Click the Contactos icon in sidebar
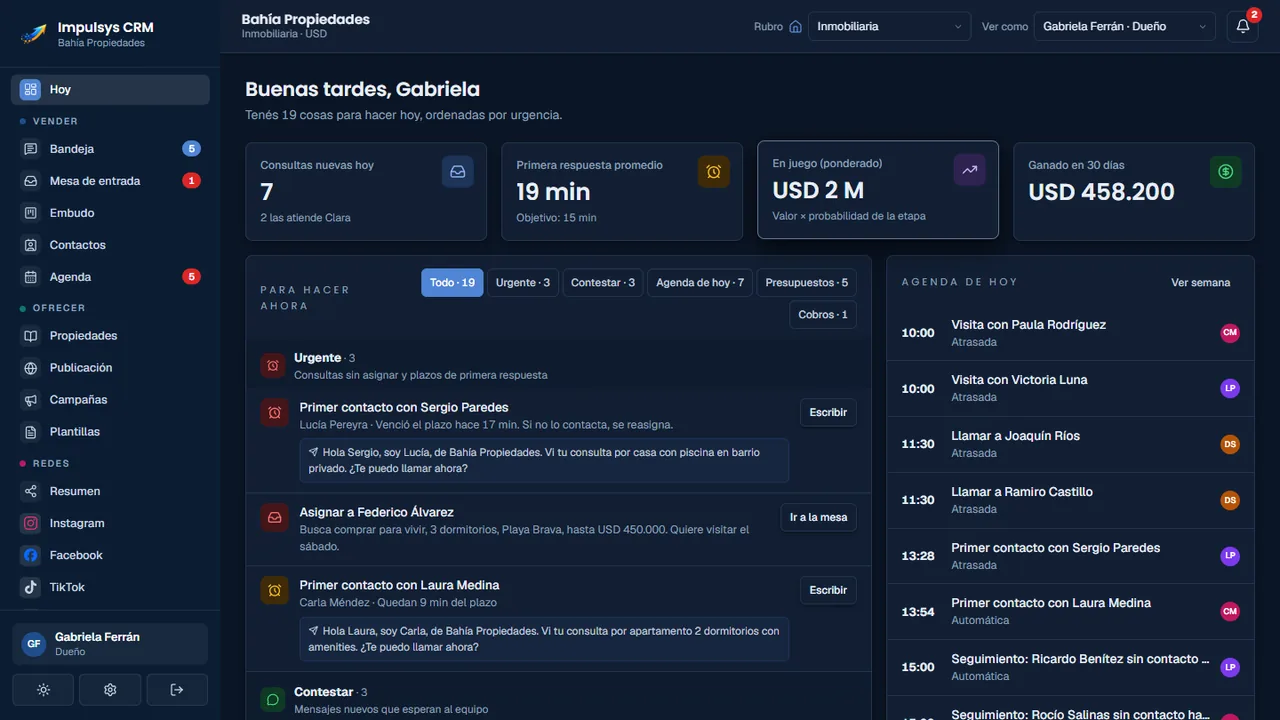 click(x=31, y=245)
